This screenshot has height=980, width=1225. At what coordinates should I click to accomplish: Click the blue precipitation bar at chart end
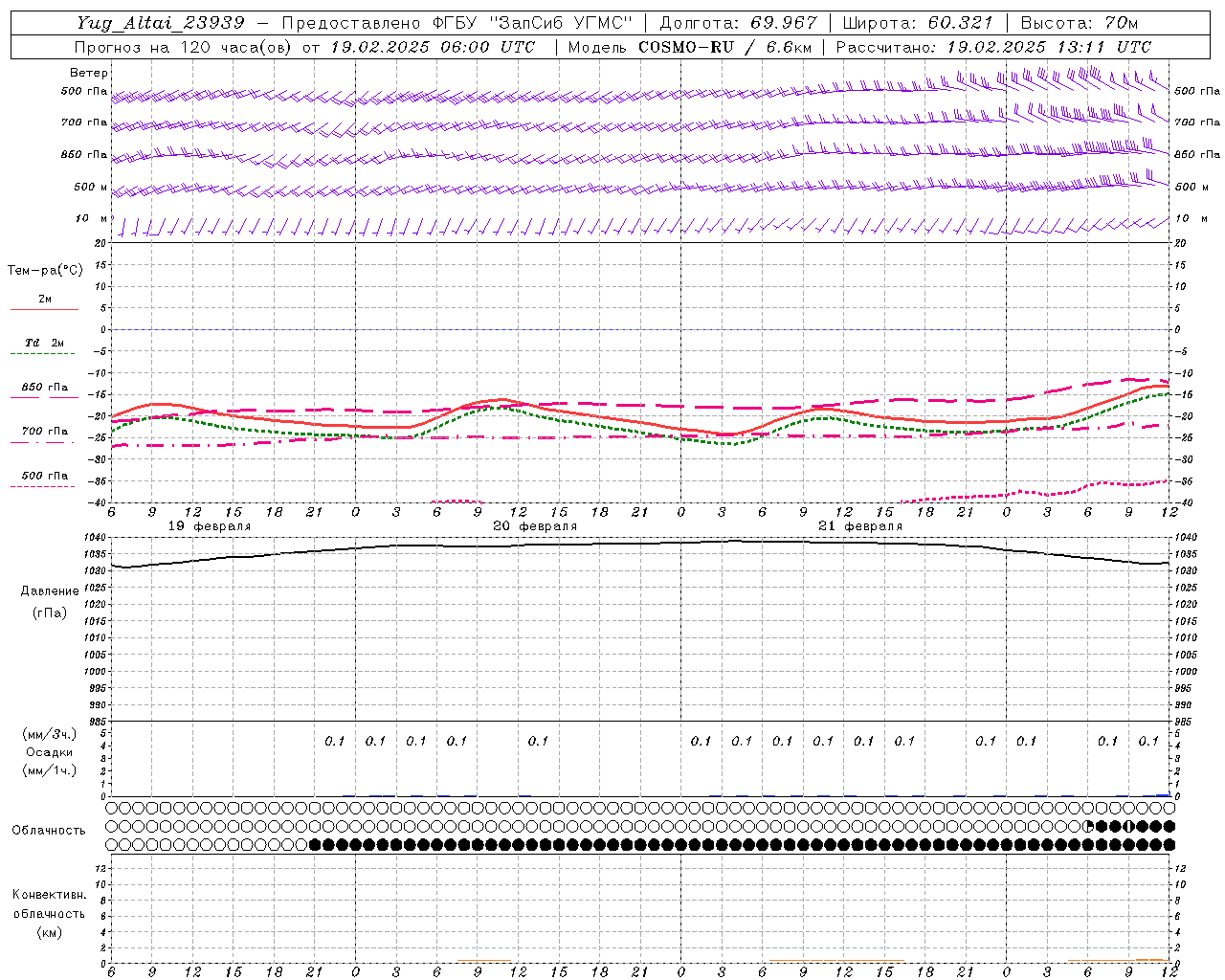(1163, 794)
